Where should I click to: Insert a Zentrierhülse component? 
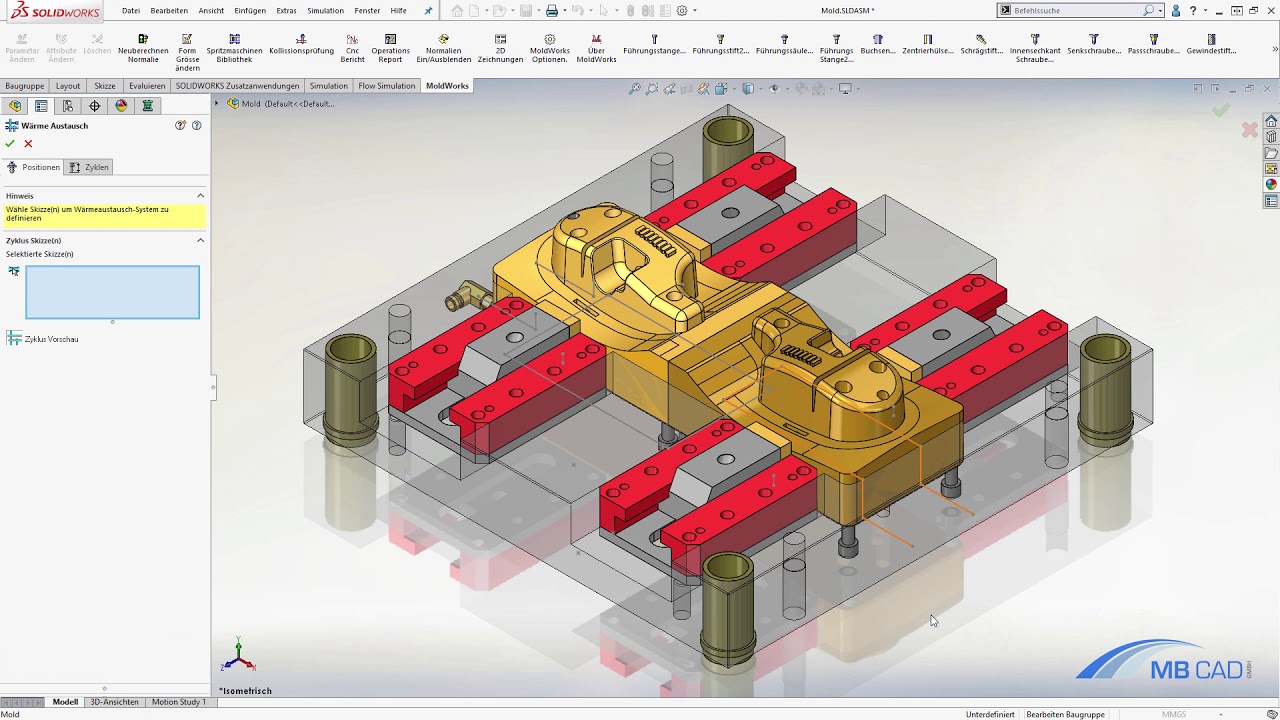pos(927,45)
